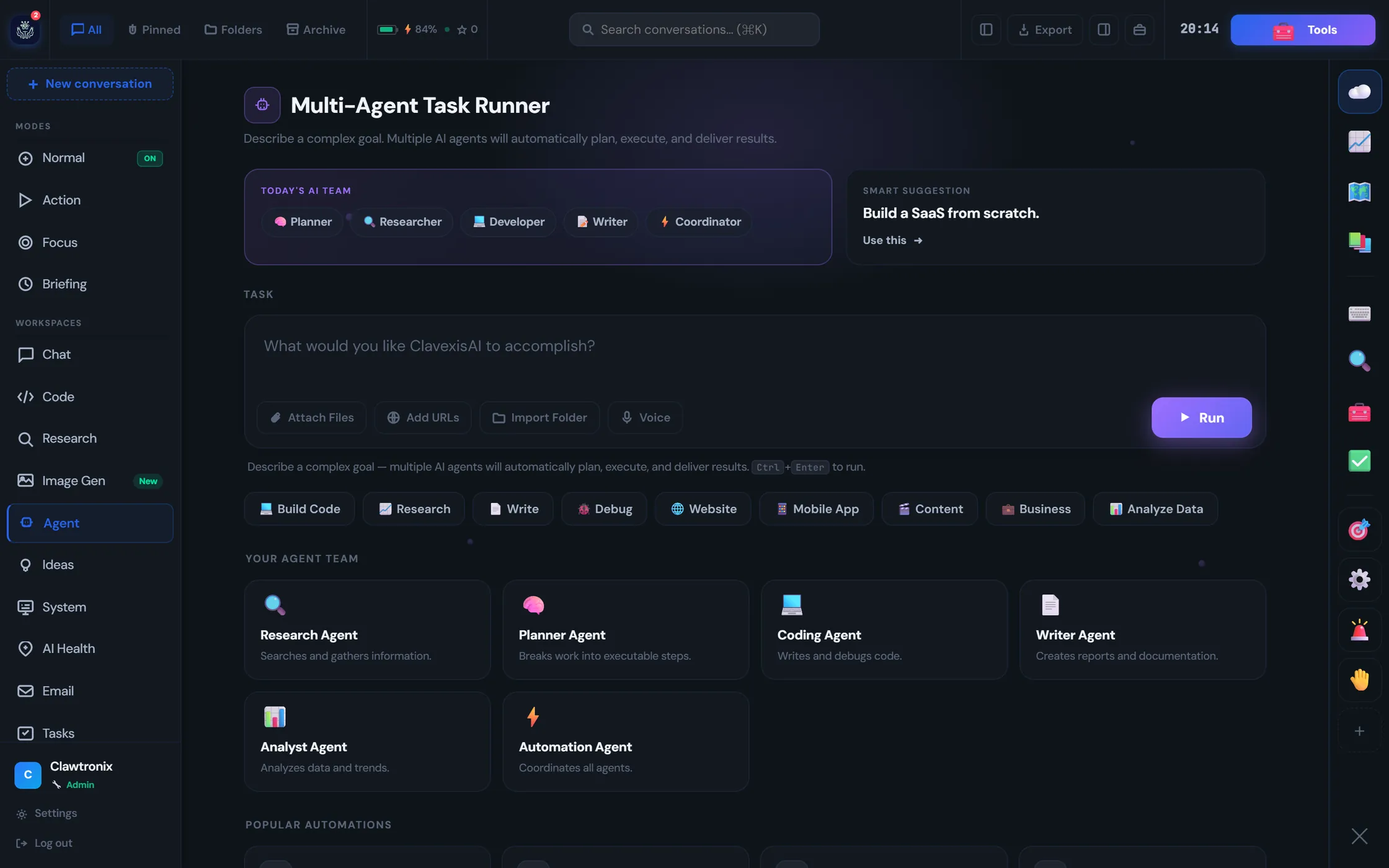This screenshot has height=868, width=1389.
Task: Toggle the right panel layout icon
Action: [1104, 30]
